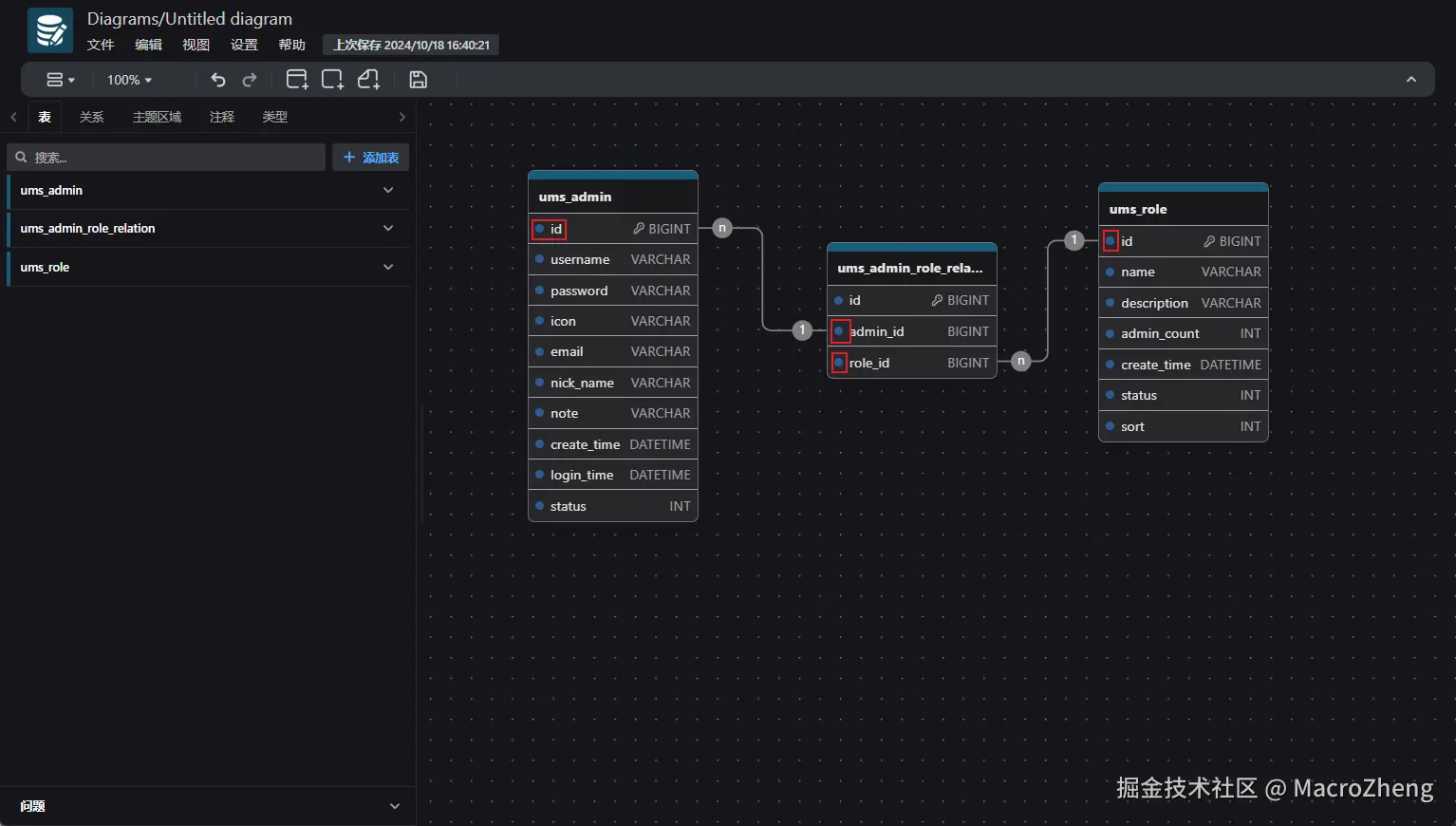Open the 视图 menu
Screen dimensions: 1456x826
(196, 45)
